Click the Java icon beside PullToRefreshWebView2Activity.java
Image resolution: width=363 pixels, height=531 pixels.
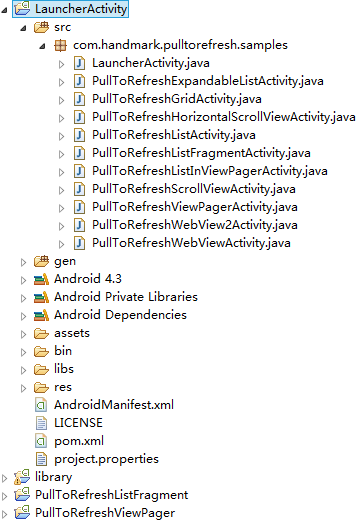[80, 225]
